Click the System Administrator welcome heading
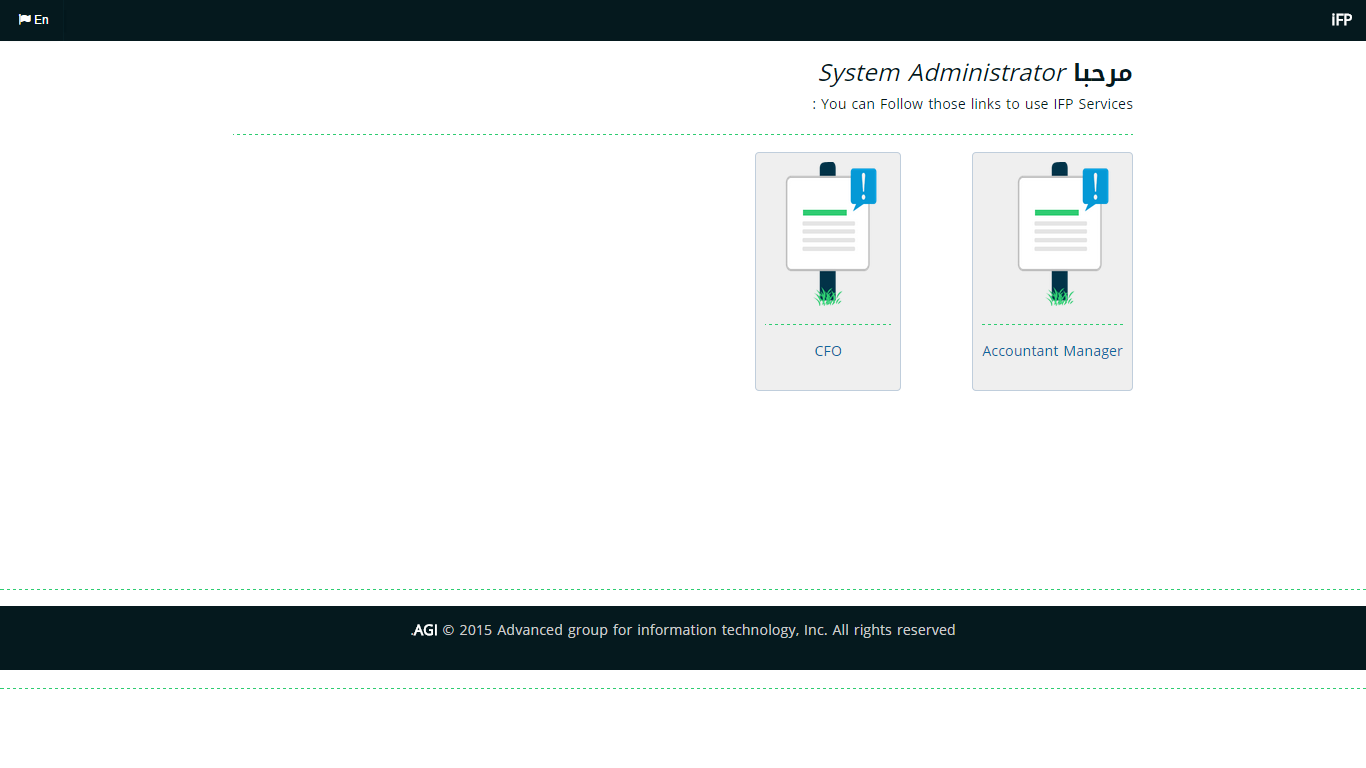Image resolution: width=1366 pixels, height=768 pixels. pos(975,73)
